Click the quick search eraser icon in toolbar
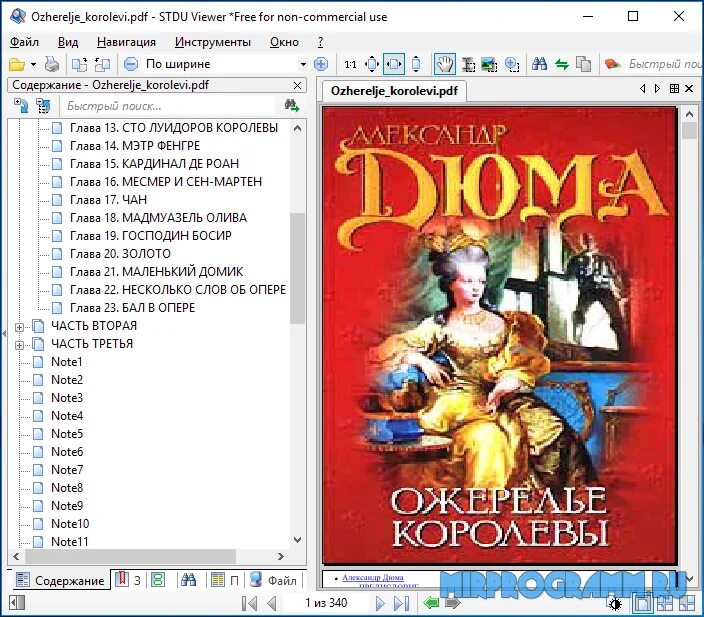704x617 pixels. 612,64
